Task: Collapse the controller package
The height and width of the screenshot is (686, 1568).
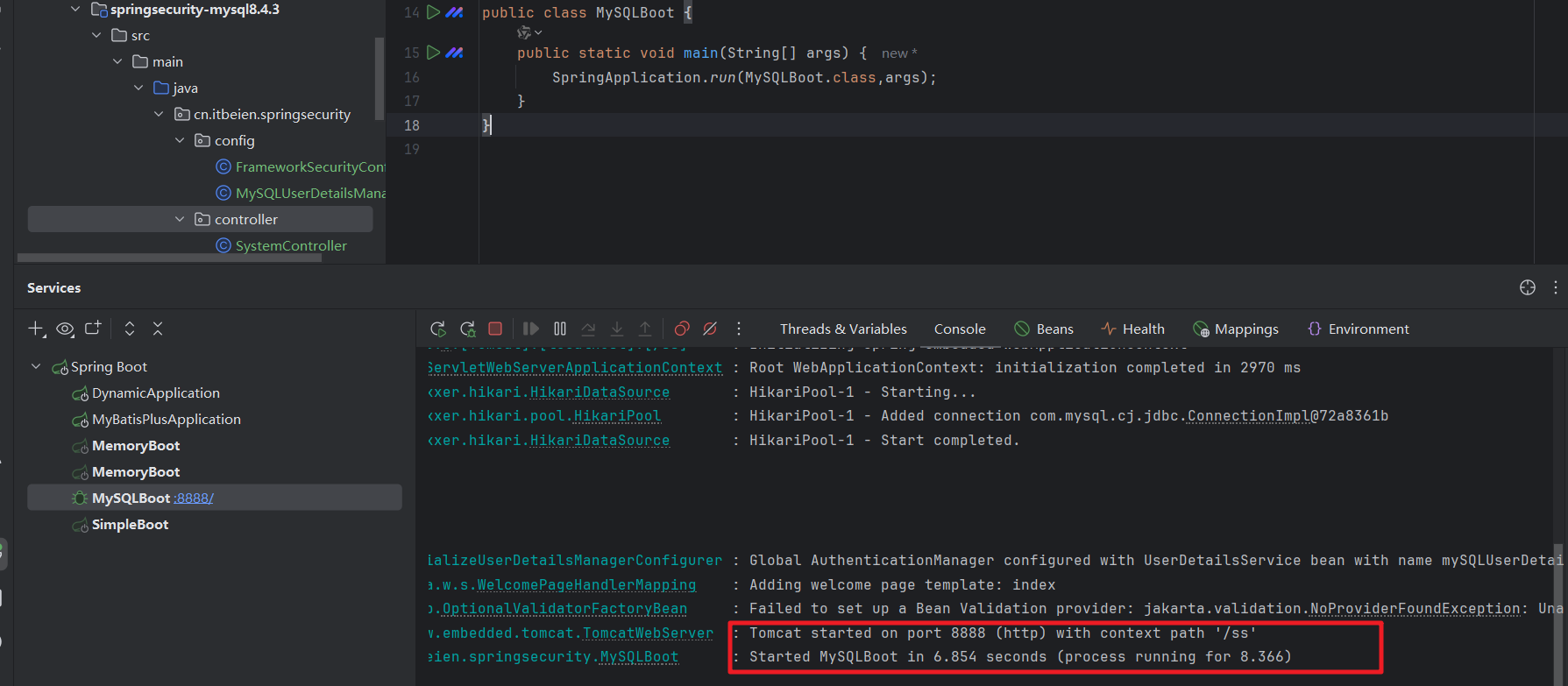Action: pos(180,219)
